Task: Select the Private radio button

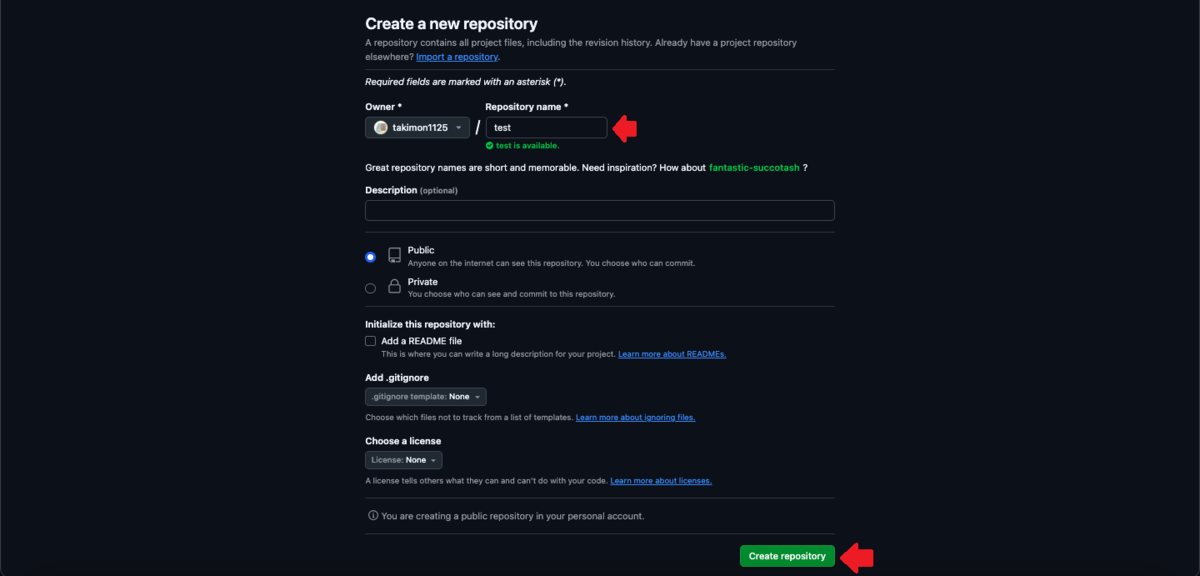Action: pos(370,287)
